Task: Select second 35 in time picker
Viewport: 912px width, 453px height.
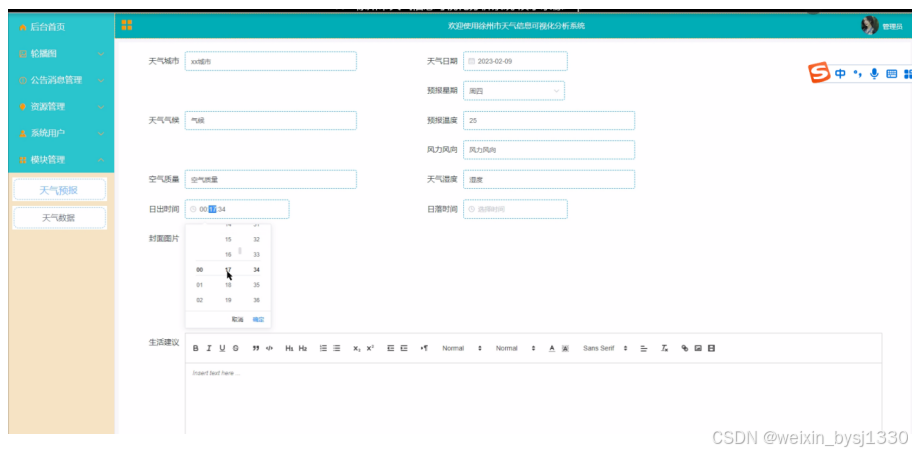Action: click(x=256, y=285)
